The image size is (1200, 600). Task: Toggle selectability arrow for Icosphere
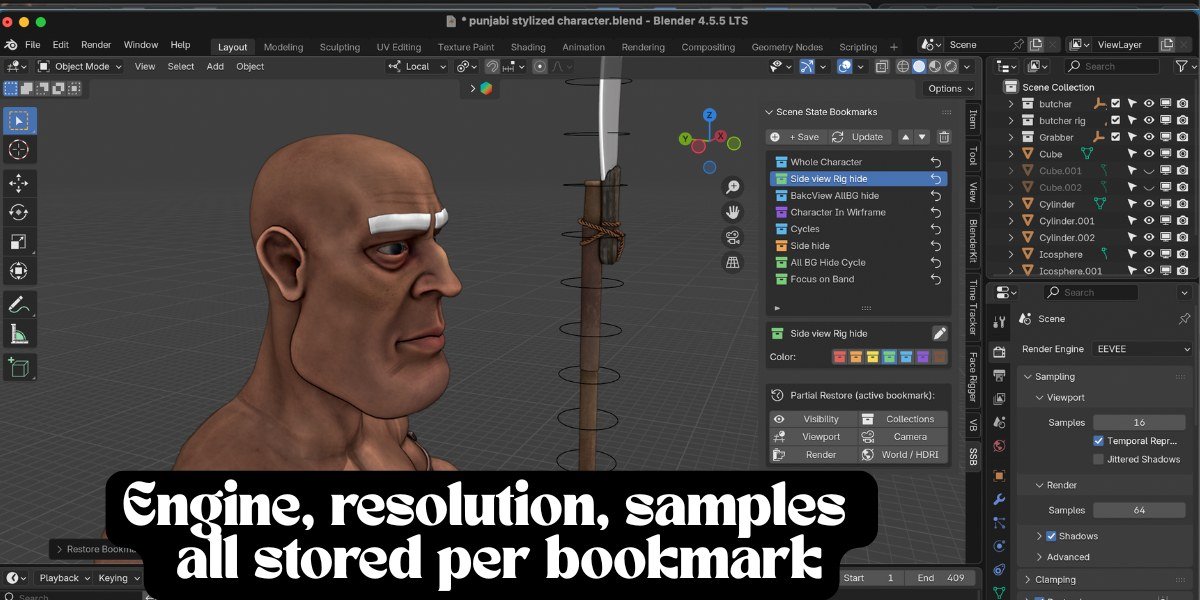1133,254
